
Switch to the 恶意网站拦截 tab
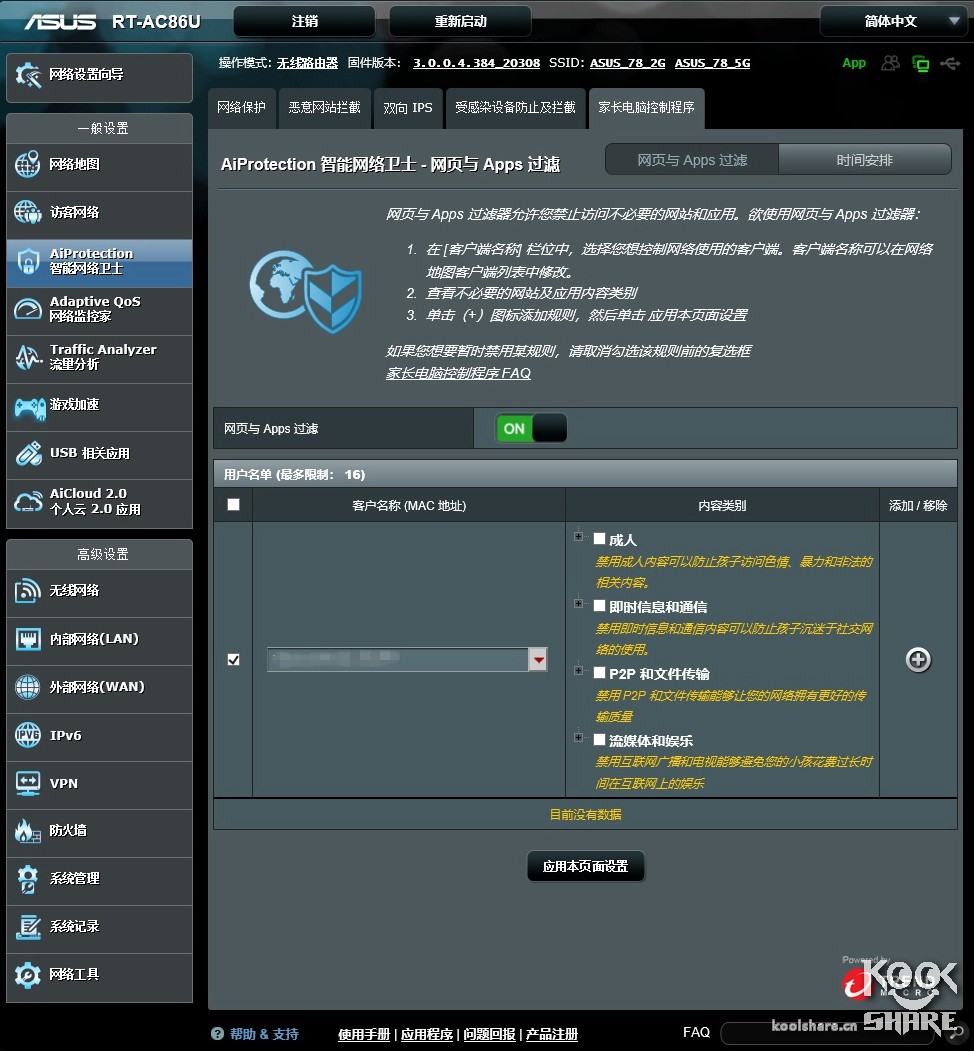[x=324, y=108]
